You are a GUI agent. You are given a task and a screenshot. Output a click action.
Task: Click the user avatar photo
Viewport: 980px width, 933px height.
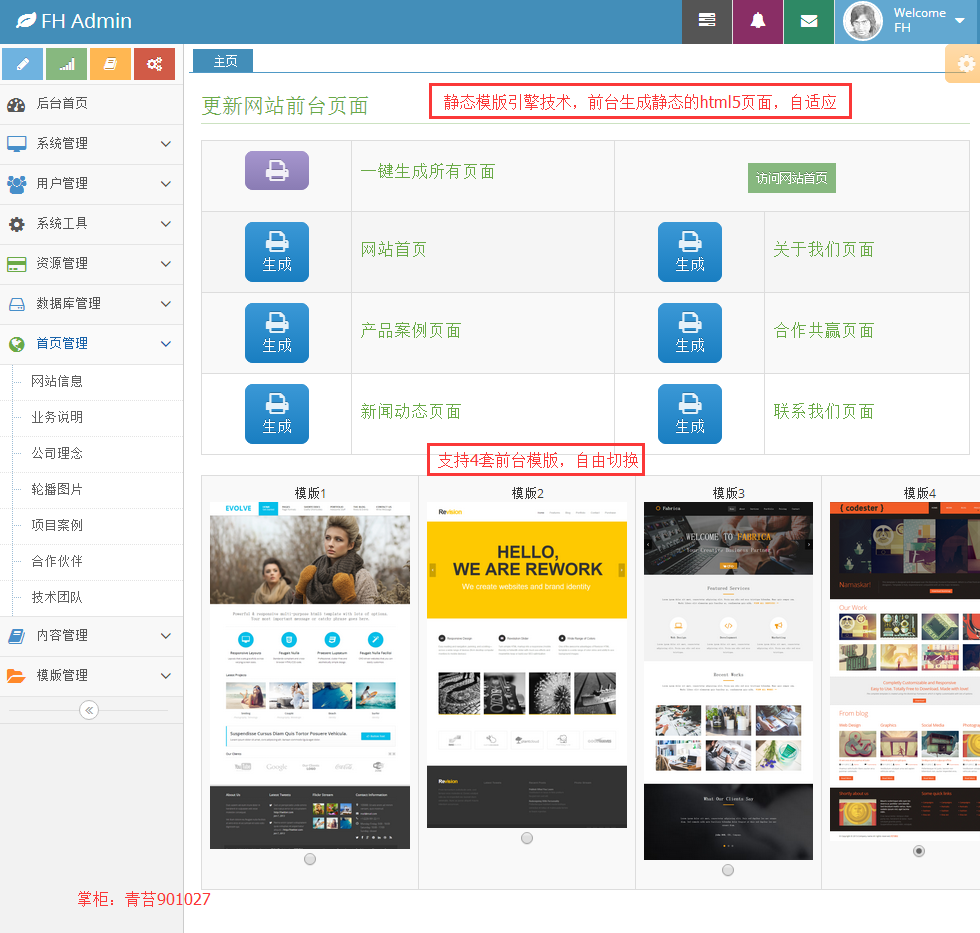(862, 21)
